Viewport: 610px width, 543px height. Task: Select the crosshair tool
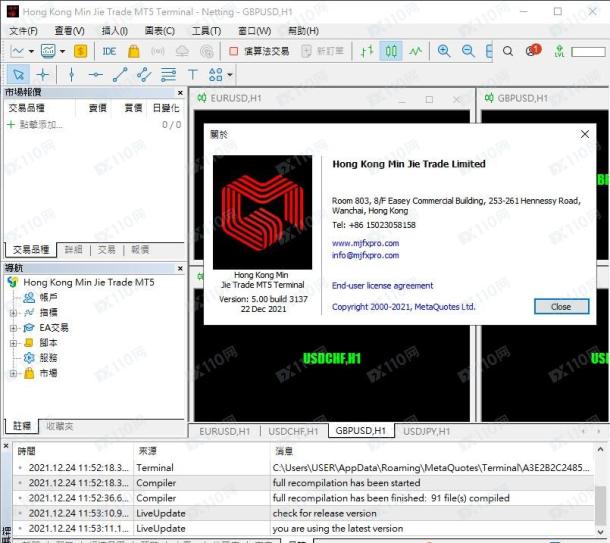click(43, 74)
